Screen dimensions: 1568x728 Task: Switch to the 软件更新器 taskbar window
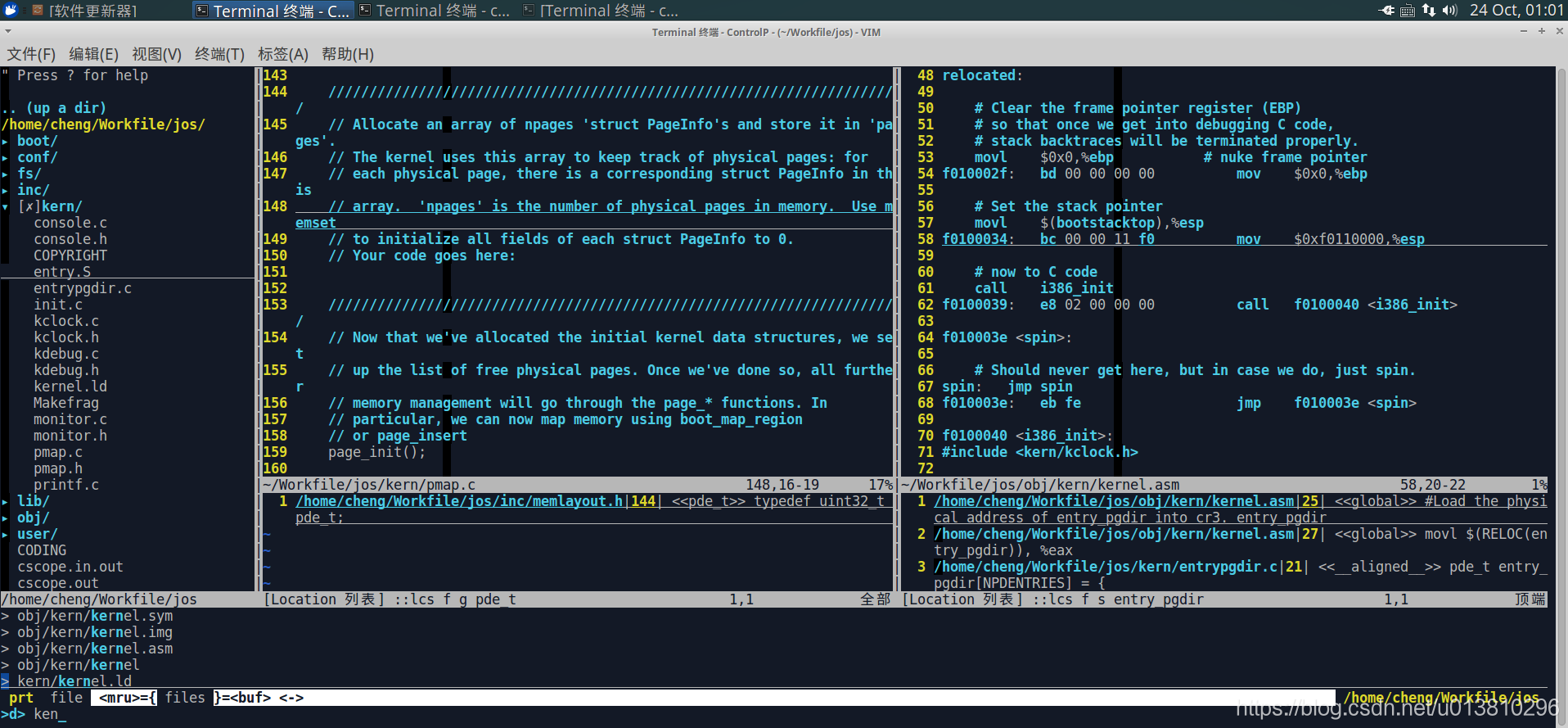(x=85, y=11)
